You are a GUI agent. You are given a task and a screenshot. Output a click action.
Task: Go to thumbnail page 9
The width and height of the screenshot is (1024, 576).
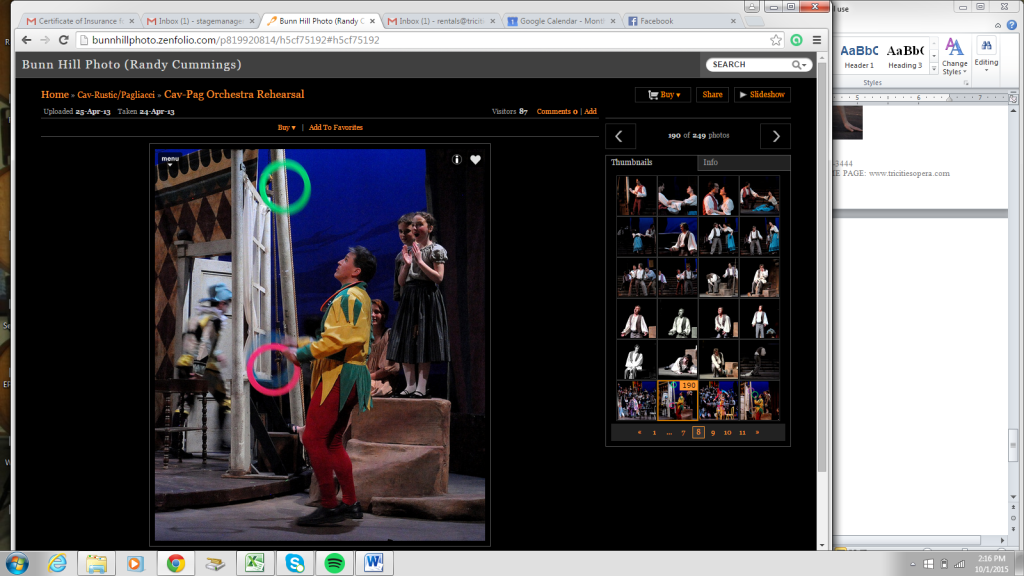coord(712,433)
